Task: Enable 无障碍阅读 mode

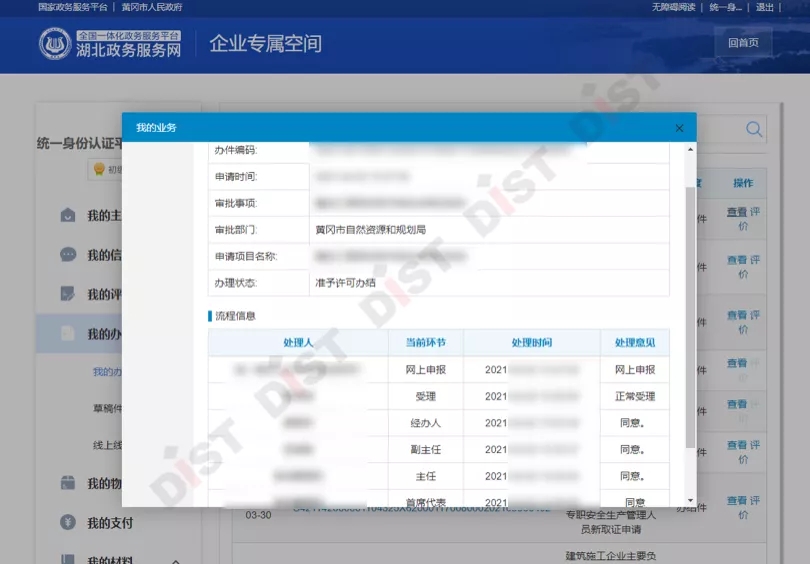Action: (673, 7)
